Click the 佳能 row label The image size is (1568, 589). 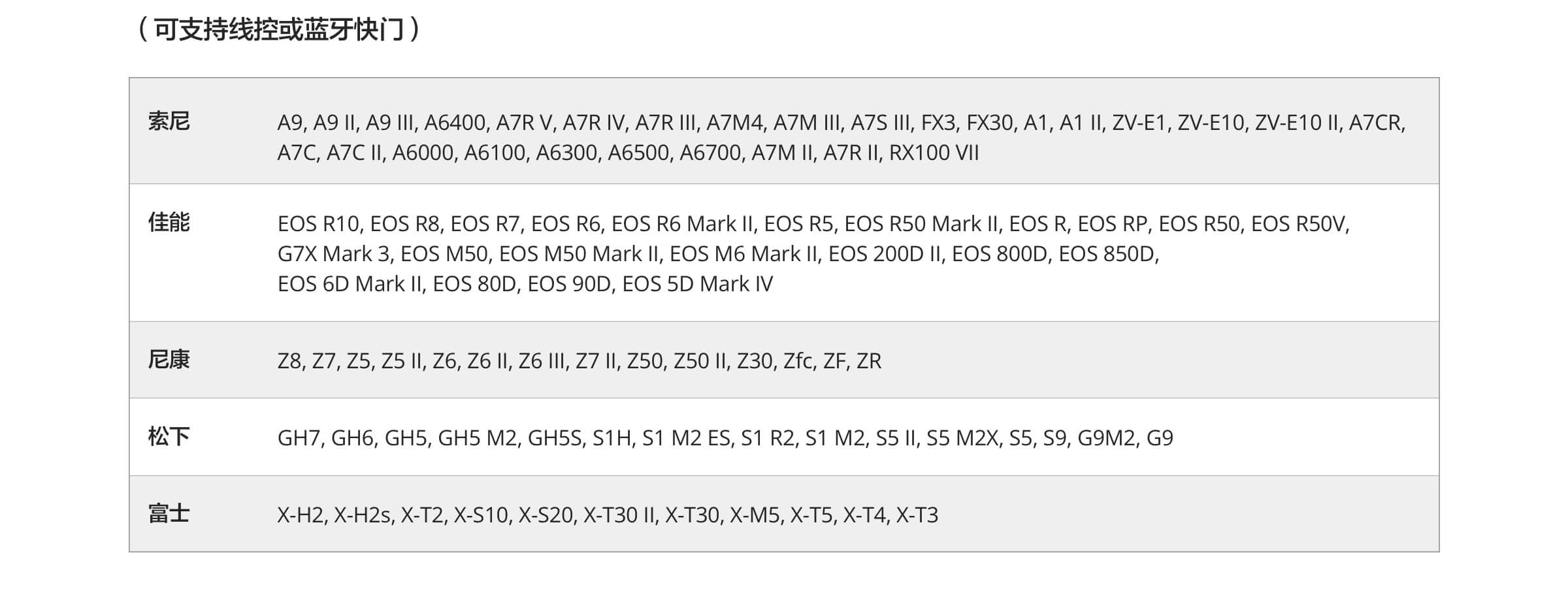click(x=169, y=223)
